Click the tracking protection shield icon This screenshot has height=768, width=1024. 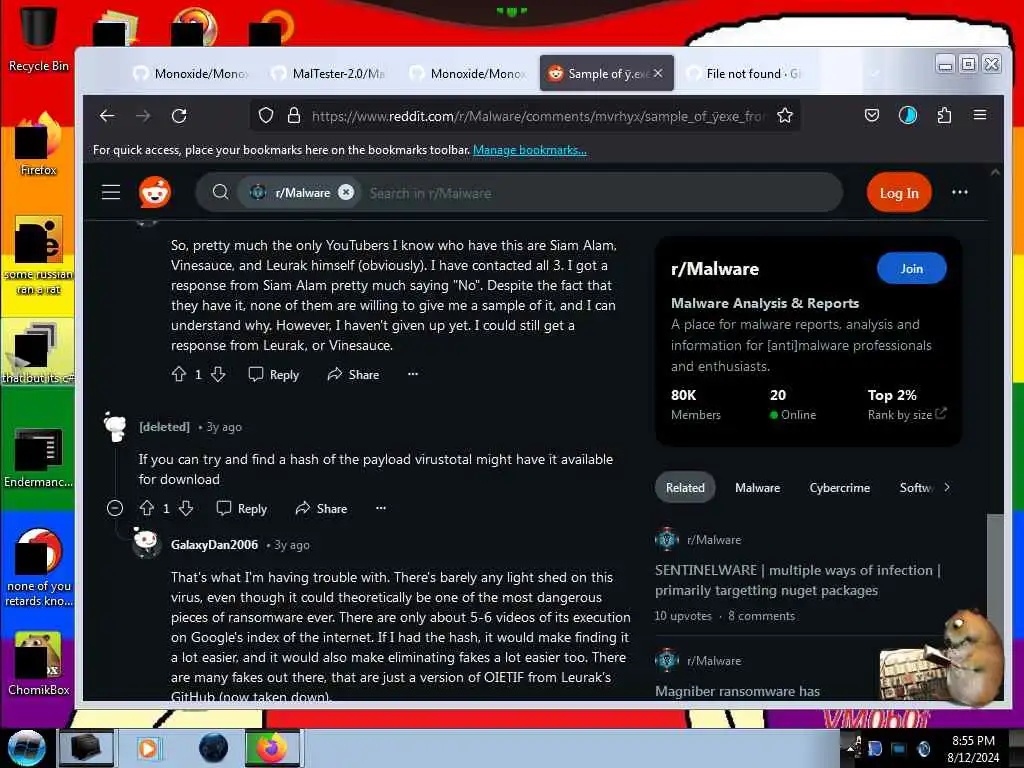point(265,116)
